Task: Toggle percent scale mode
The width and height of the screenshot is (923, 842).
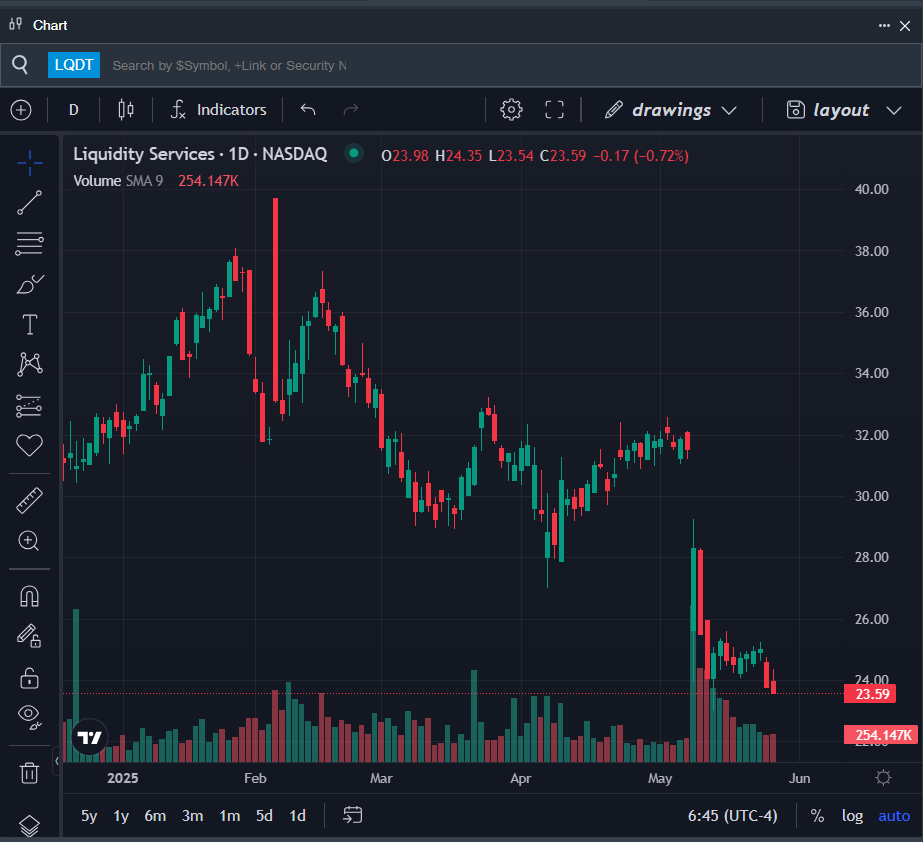Action: [x=817, y=816]
